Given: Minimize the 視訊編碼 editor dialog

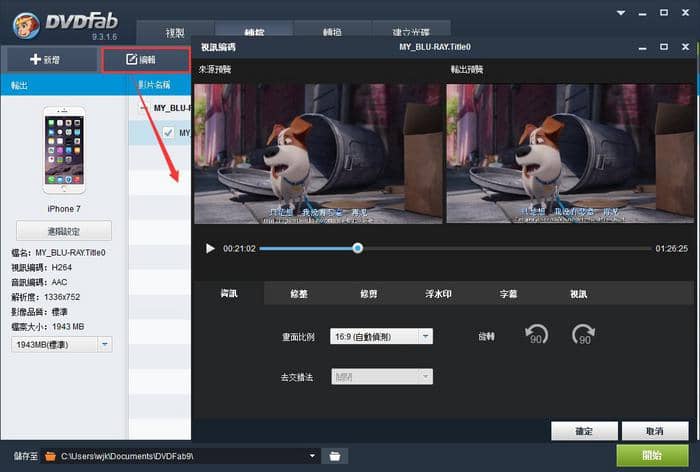Looking at the screenshot, I should coord(642,47).
